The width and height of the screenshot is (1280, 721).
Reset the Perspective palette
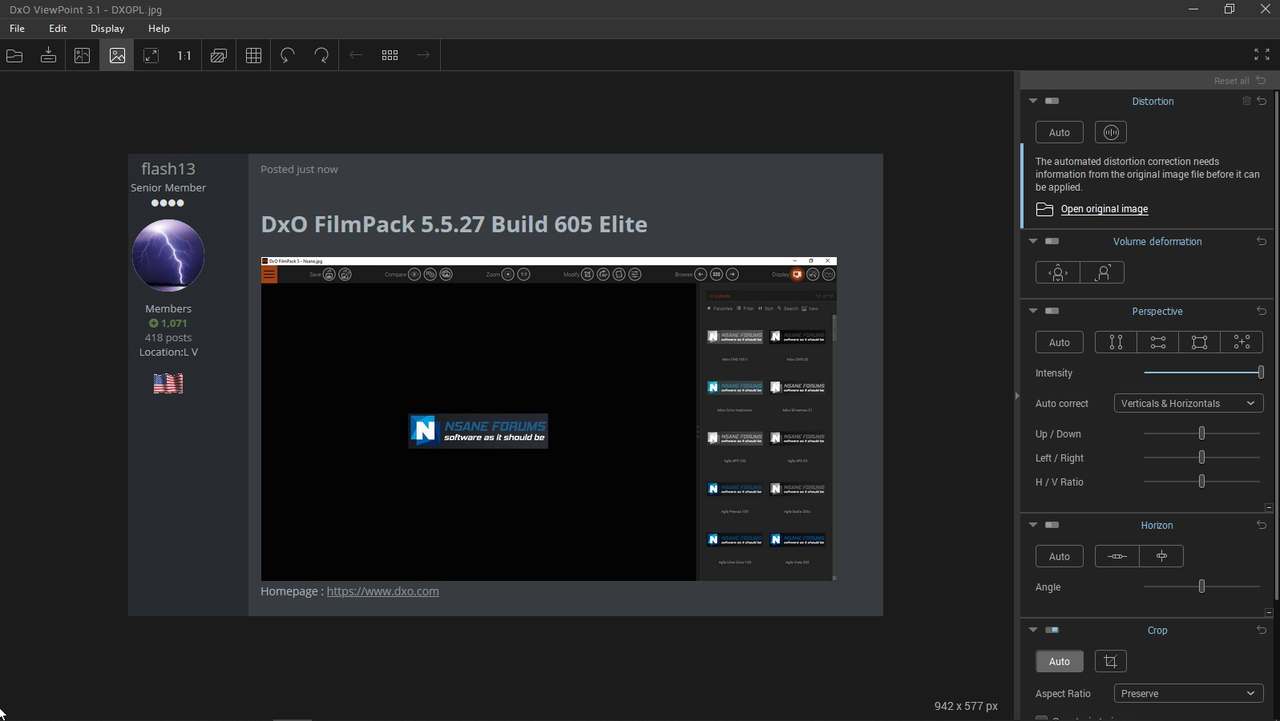(x=1262, y=311)
